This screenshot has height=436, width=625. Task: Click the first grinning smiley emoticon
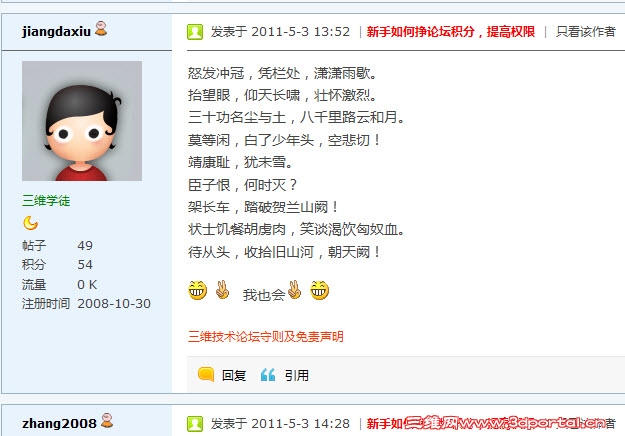click(197, 290)
